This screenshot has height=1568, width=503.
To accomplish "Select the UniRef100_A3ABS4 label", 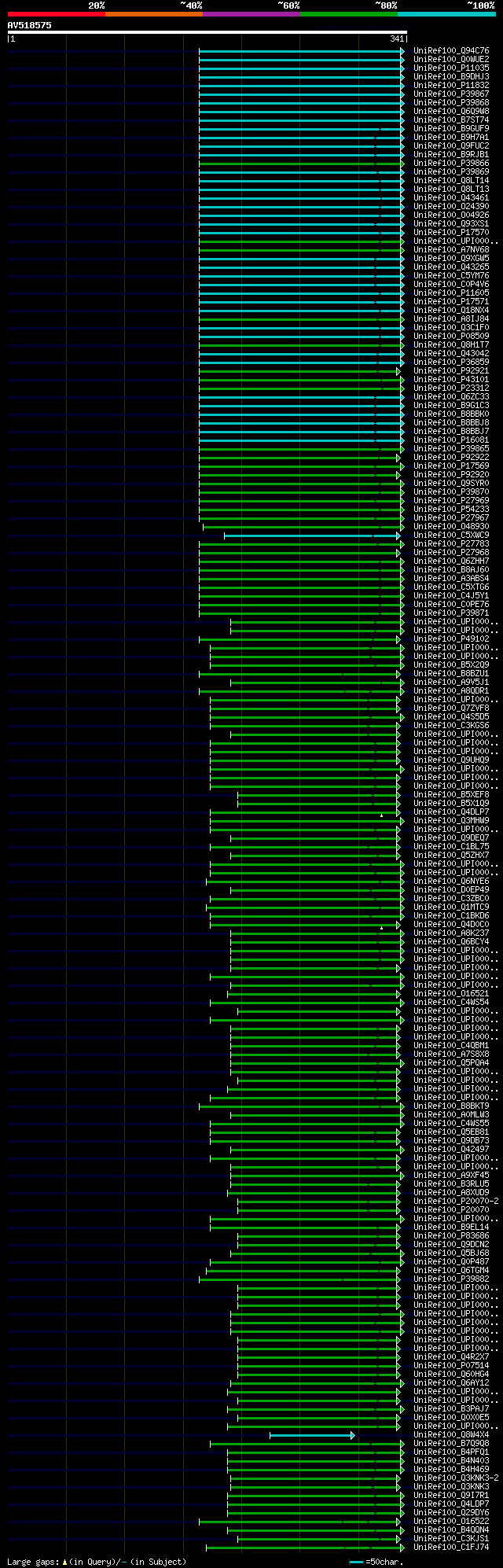I will click(451, 579).
